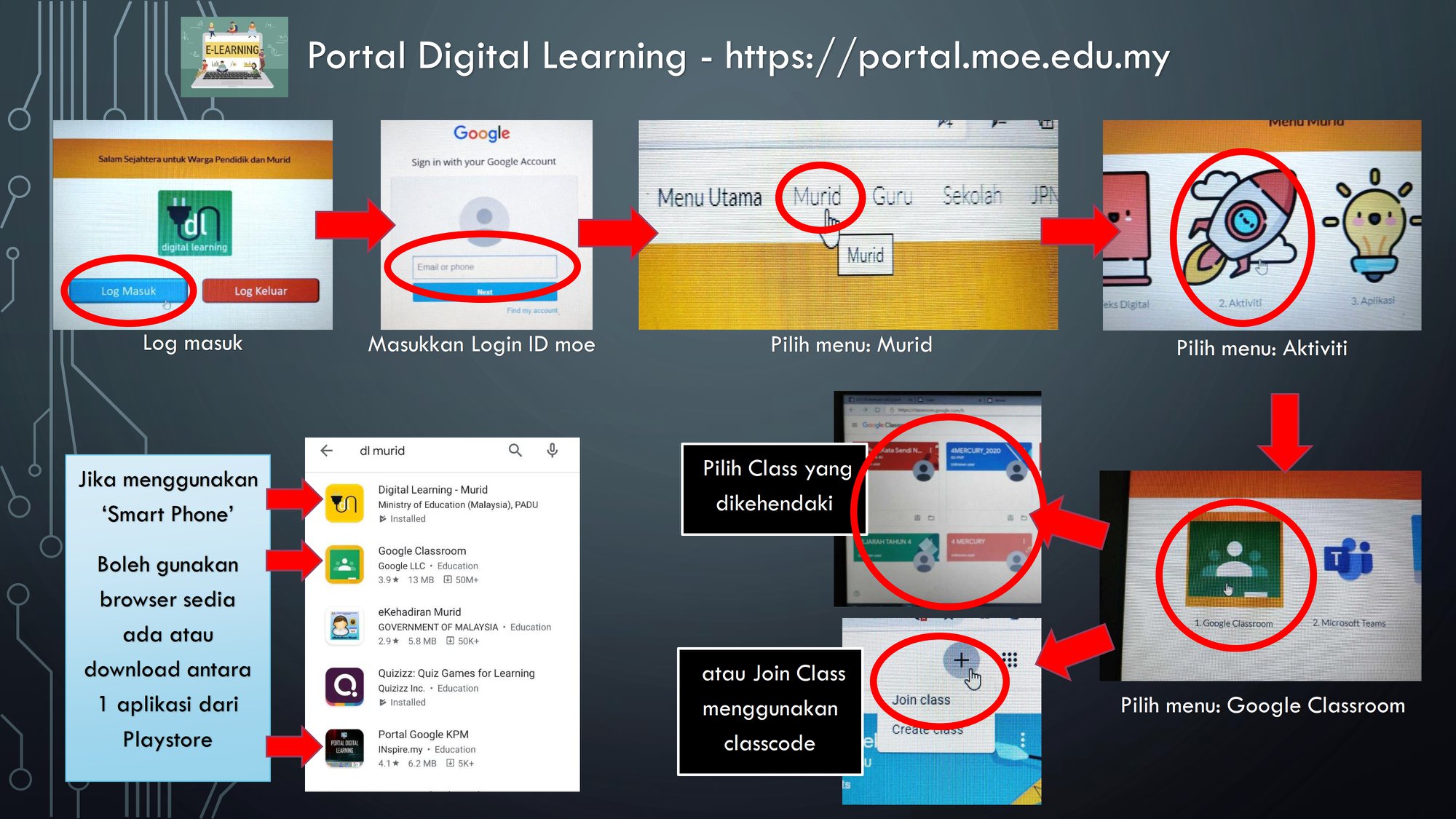Click the E-LEARNING logo image in header

(x=234, y=57)
